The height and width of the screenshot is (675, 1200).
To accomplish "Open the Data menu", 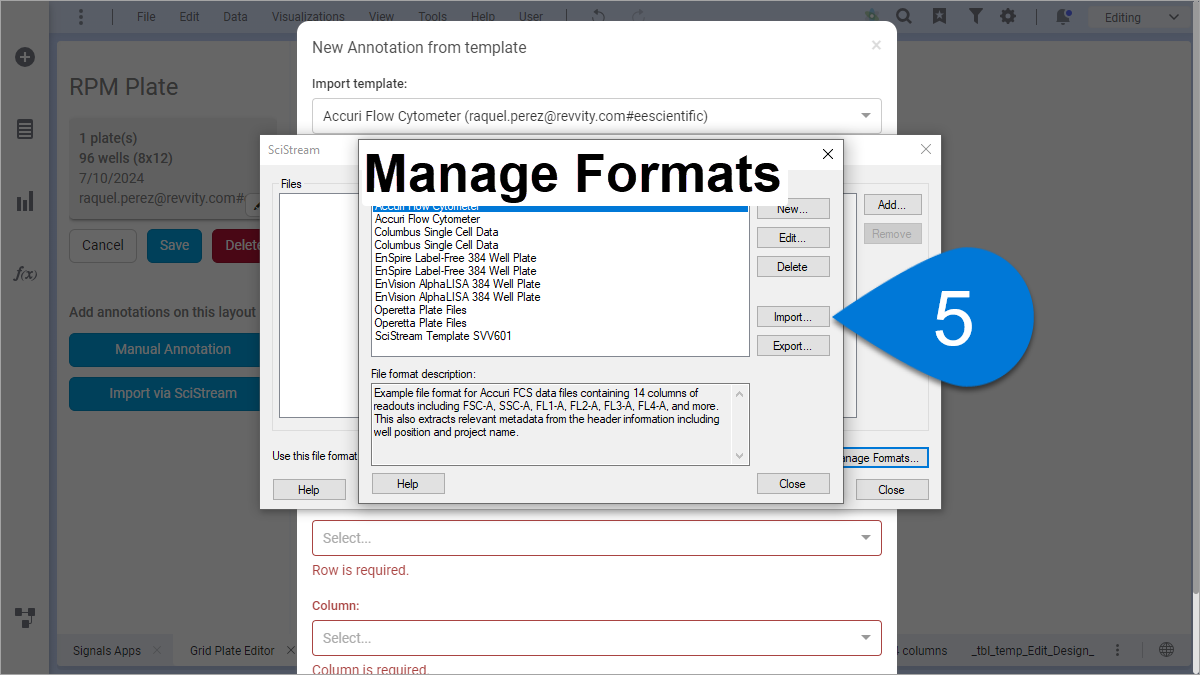I will (235, 17).
